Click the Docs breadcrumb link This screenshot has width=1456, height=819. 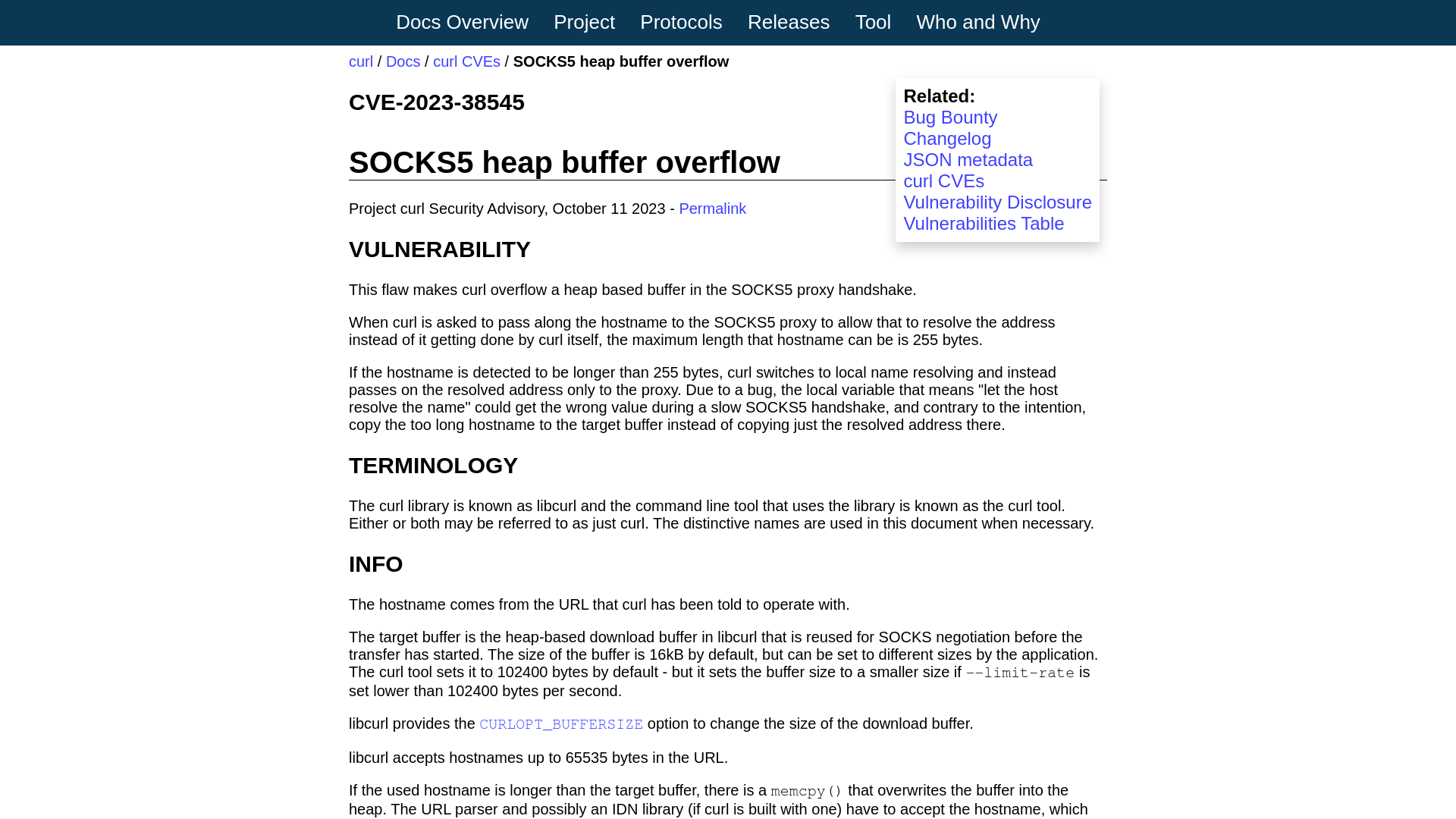[403, 62]
